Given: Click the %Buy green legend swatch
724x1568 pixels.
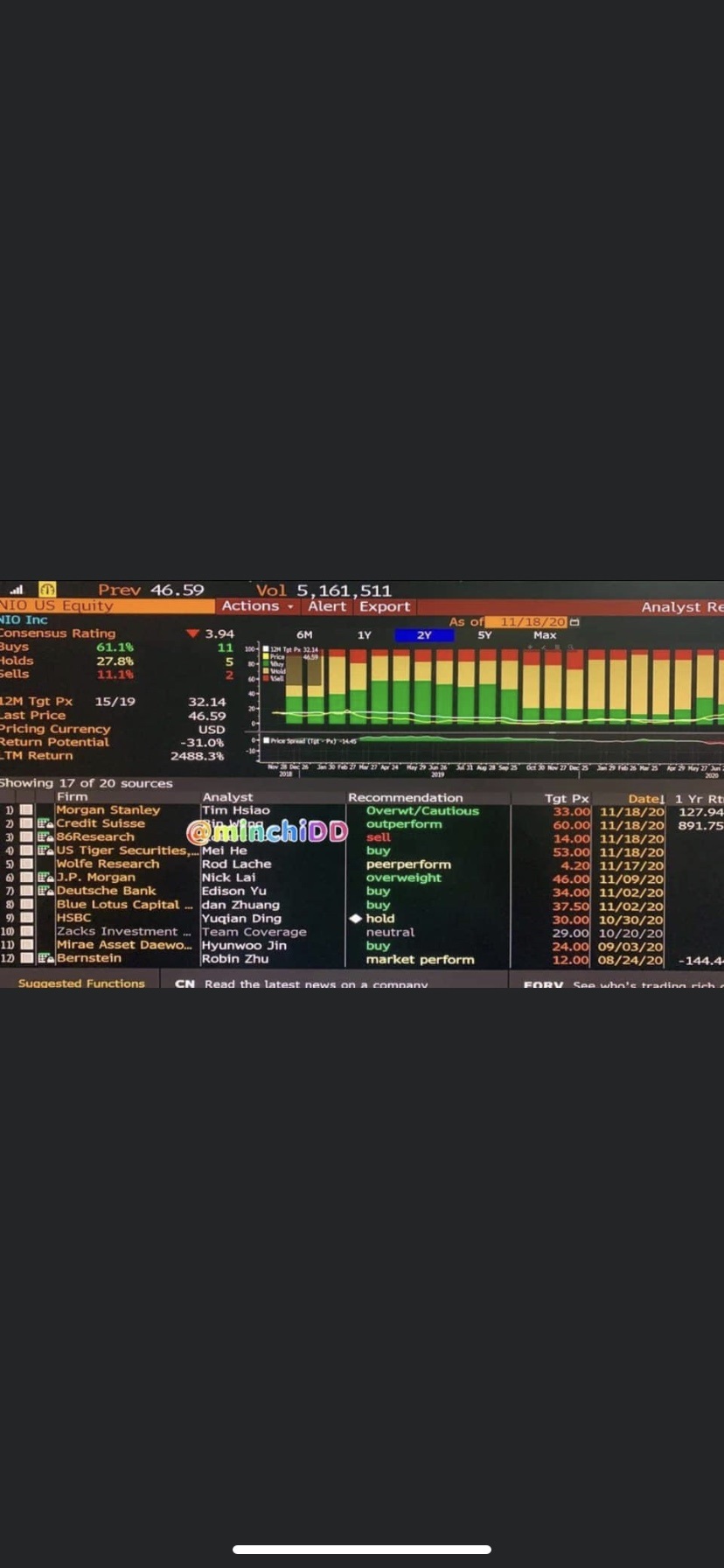Looking at the screenshot, I should click(x=267, y=663).
